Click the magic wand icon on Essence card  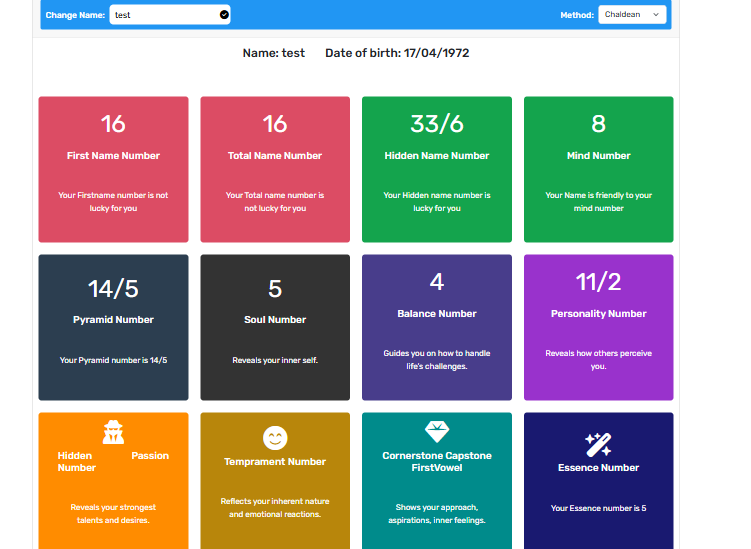[598, 444]
